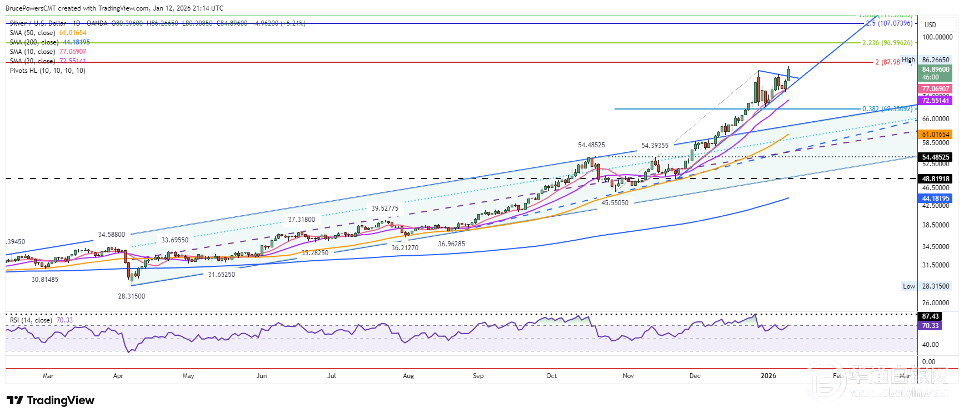964x418 pixels.
Task: Select the orange 61.01654 SMA price tag
Action: [x=936, y=133]
